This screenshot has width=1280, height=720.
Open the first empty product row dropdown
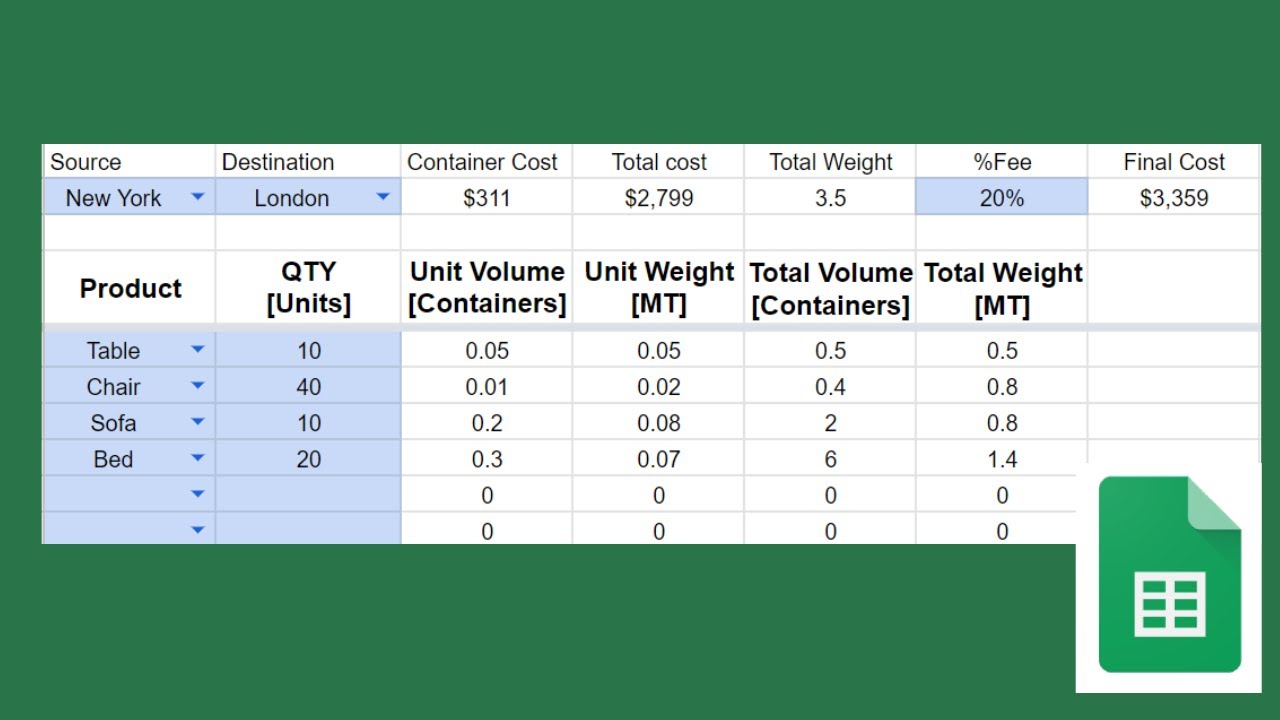[x=198, y=494]
